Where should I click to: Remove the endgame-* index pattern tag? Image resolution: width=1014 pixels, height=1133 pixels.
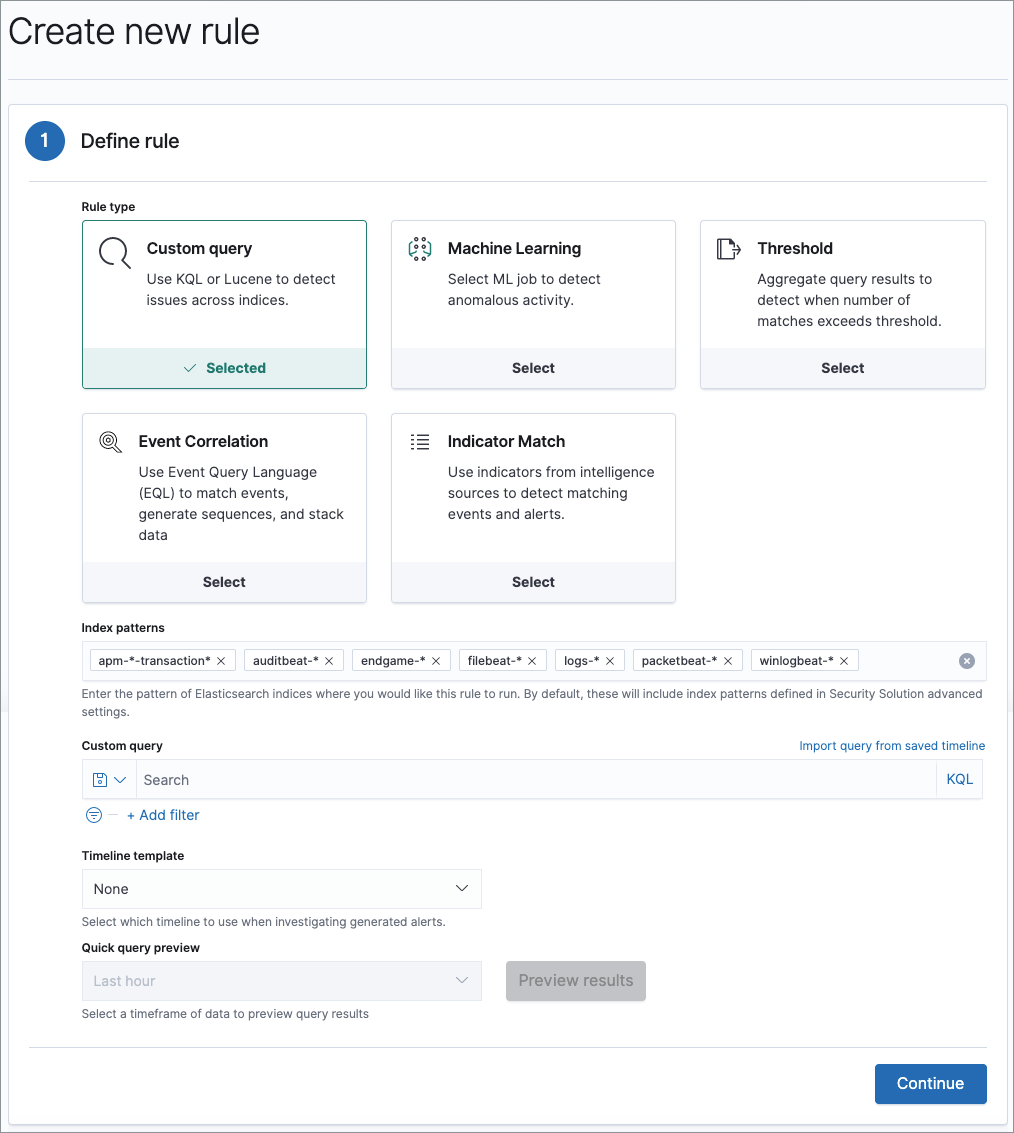point(436,661)
